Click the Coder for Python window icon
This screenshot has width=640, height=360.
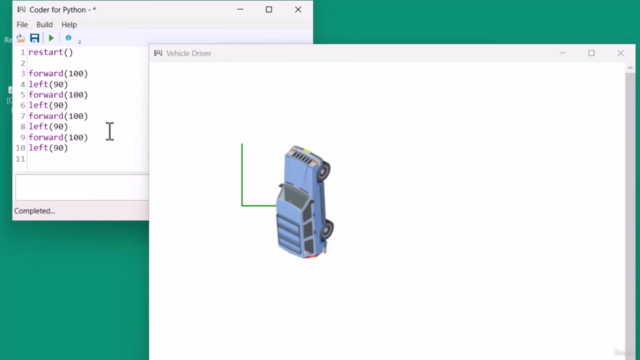[21, 9]
